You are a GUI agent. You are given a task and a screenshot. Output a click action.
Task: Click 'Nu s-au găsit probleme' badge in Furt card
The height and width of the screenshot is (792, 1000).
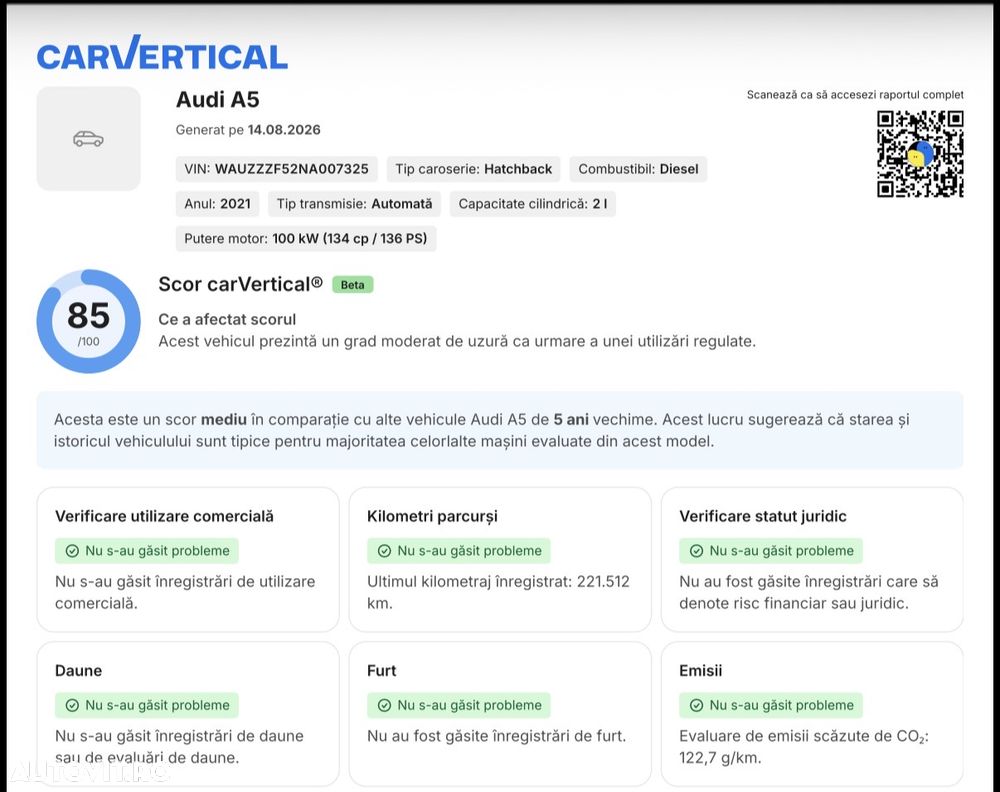tap(459, 705)
